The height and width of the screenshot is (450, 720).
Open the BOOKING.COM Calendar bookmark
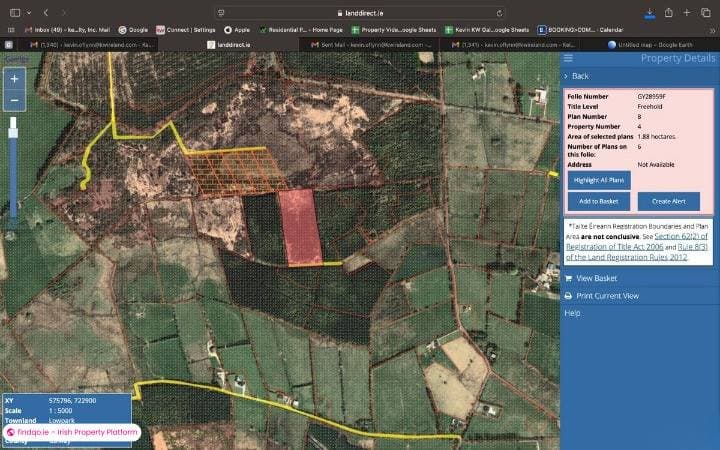click(580, 30)
